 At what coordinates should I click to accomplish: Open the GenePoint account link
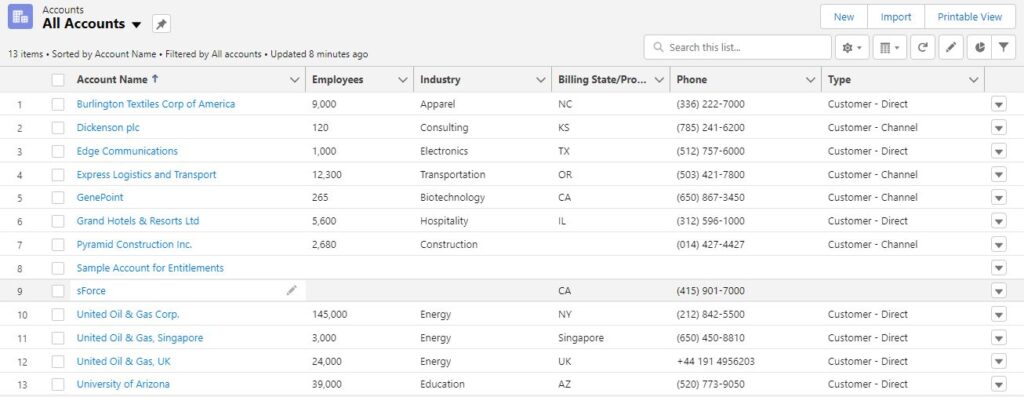coord(100,197)
